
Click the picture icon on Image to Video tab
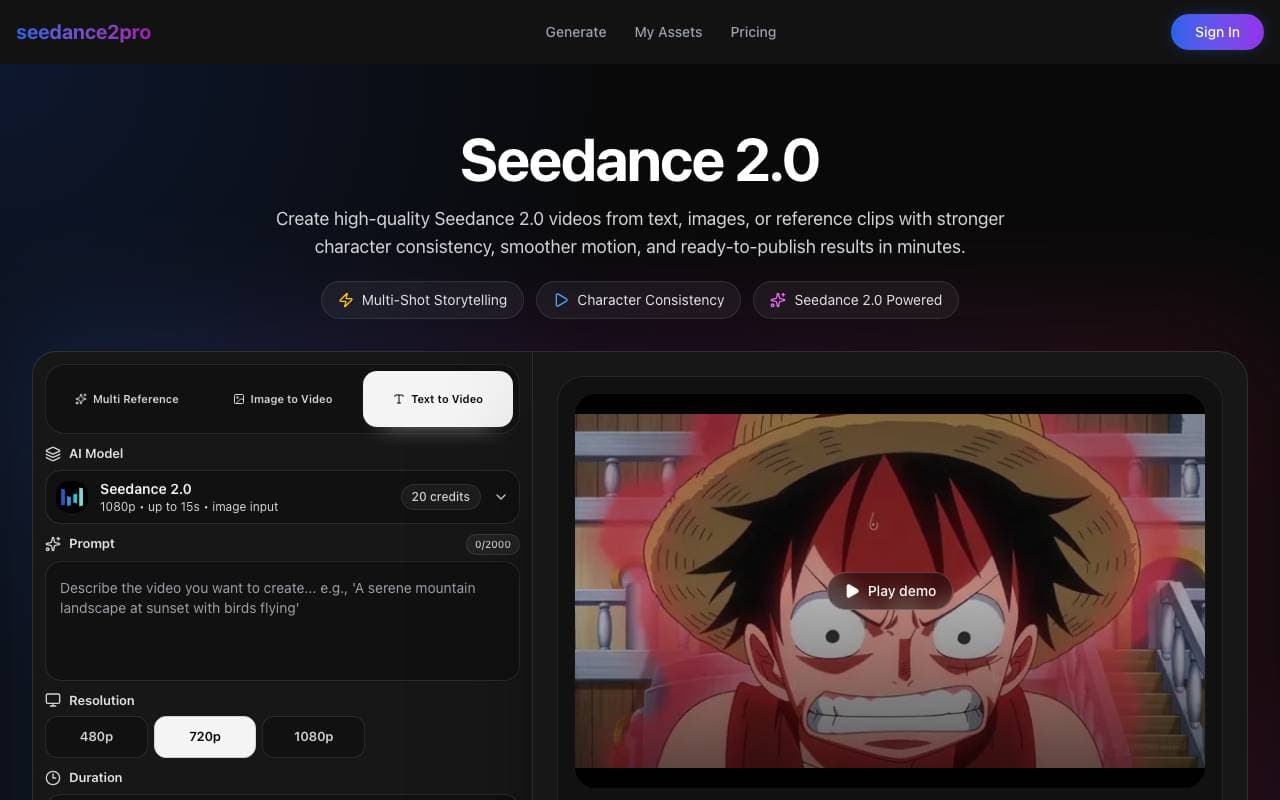pyautogui.click(x=239, y=399)
